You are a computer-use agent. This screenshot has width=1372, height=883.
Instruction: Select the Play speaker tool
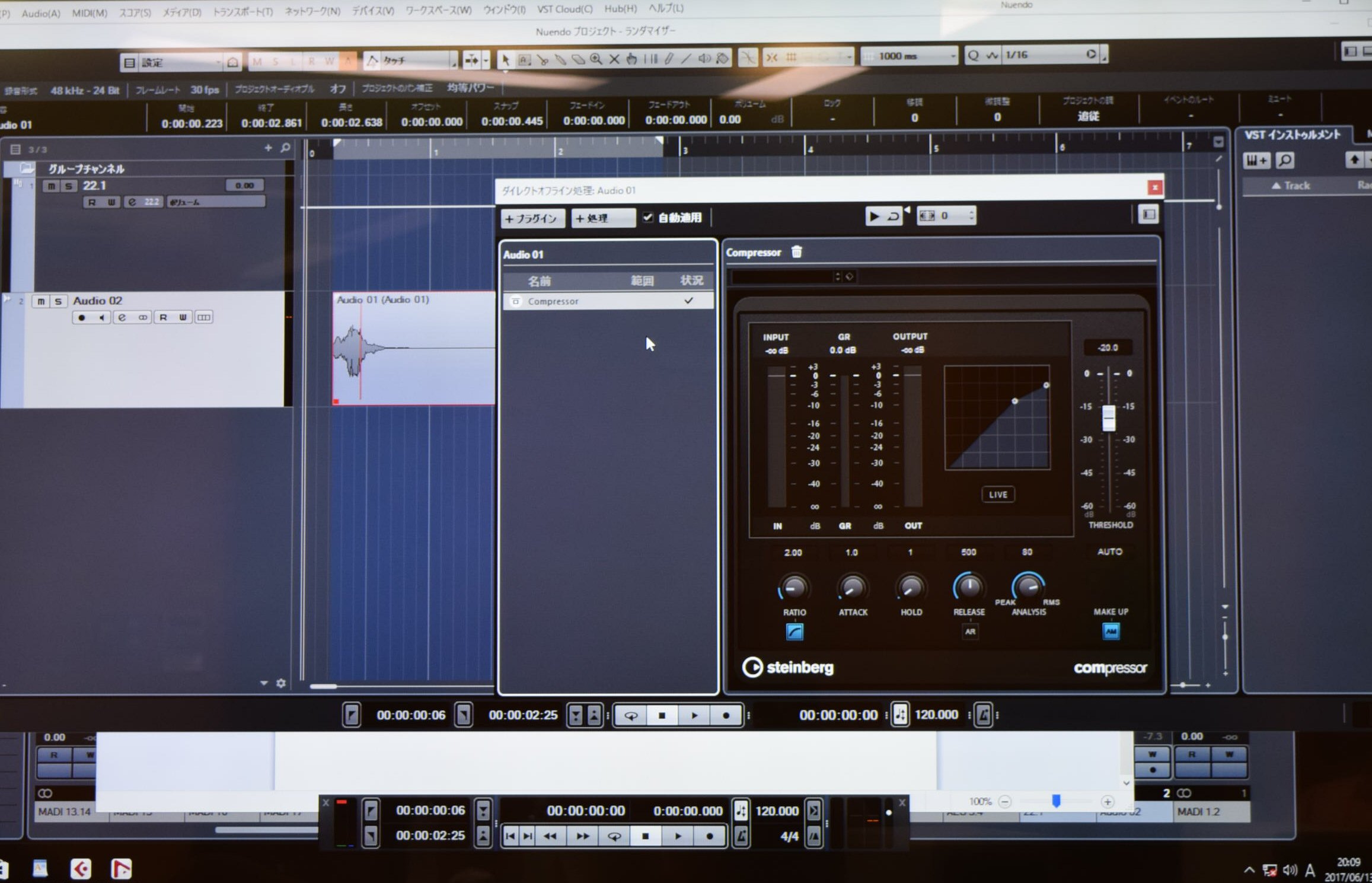(704, 58)
